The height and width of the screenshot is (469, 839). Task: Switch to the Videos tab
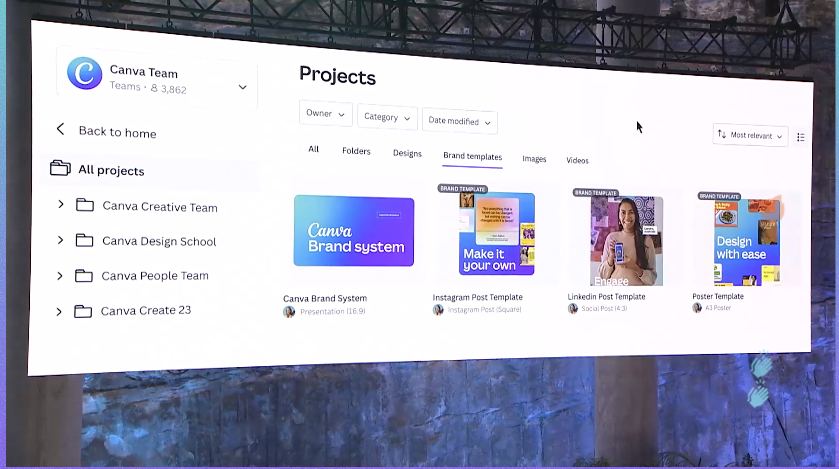tap(577, 160)
